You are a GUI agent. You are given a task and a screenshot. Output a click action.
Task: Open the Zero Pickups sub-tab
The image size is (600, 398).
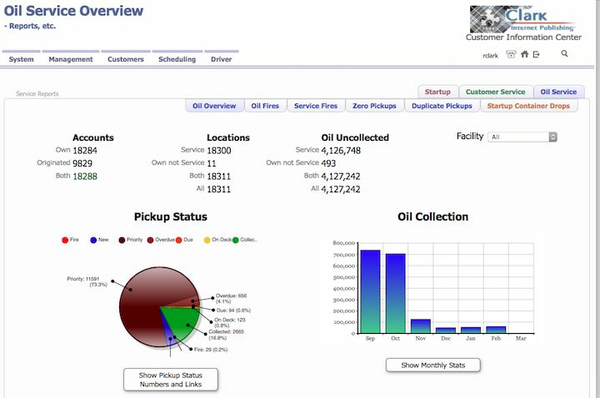374,106
